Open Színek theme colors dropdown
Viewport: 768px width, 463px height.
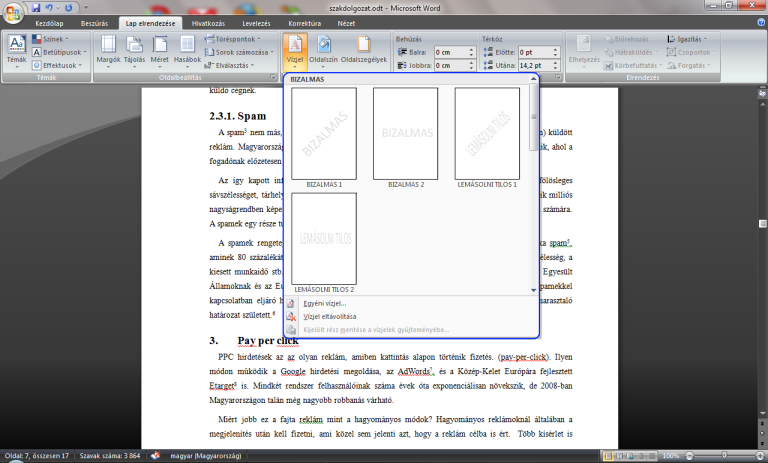(51, 39)
